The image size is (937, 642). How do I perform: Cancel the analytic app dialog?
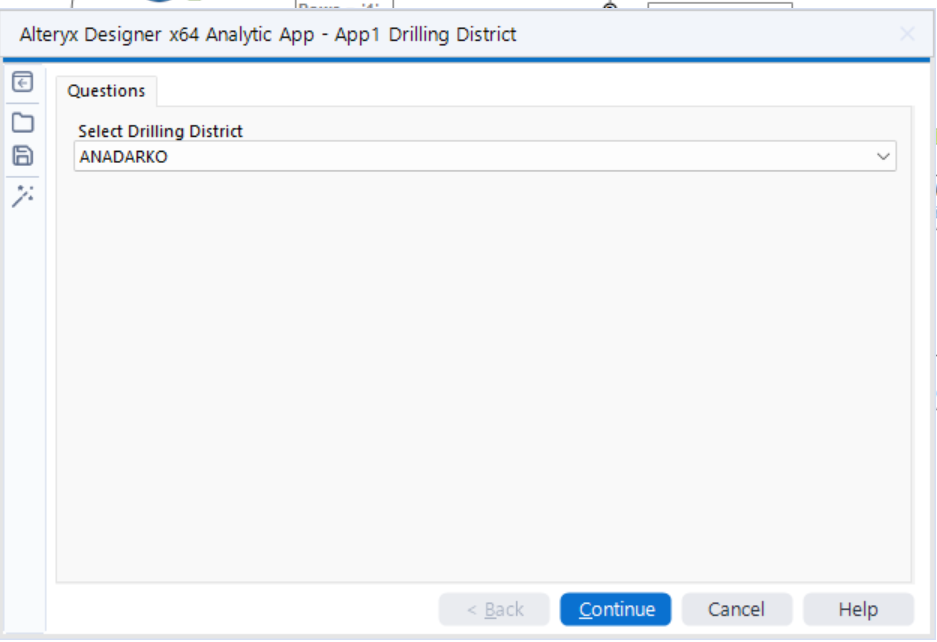(736, 609)
